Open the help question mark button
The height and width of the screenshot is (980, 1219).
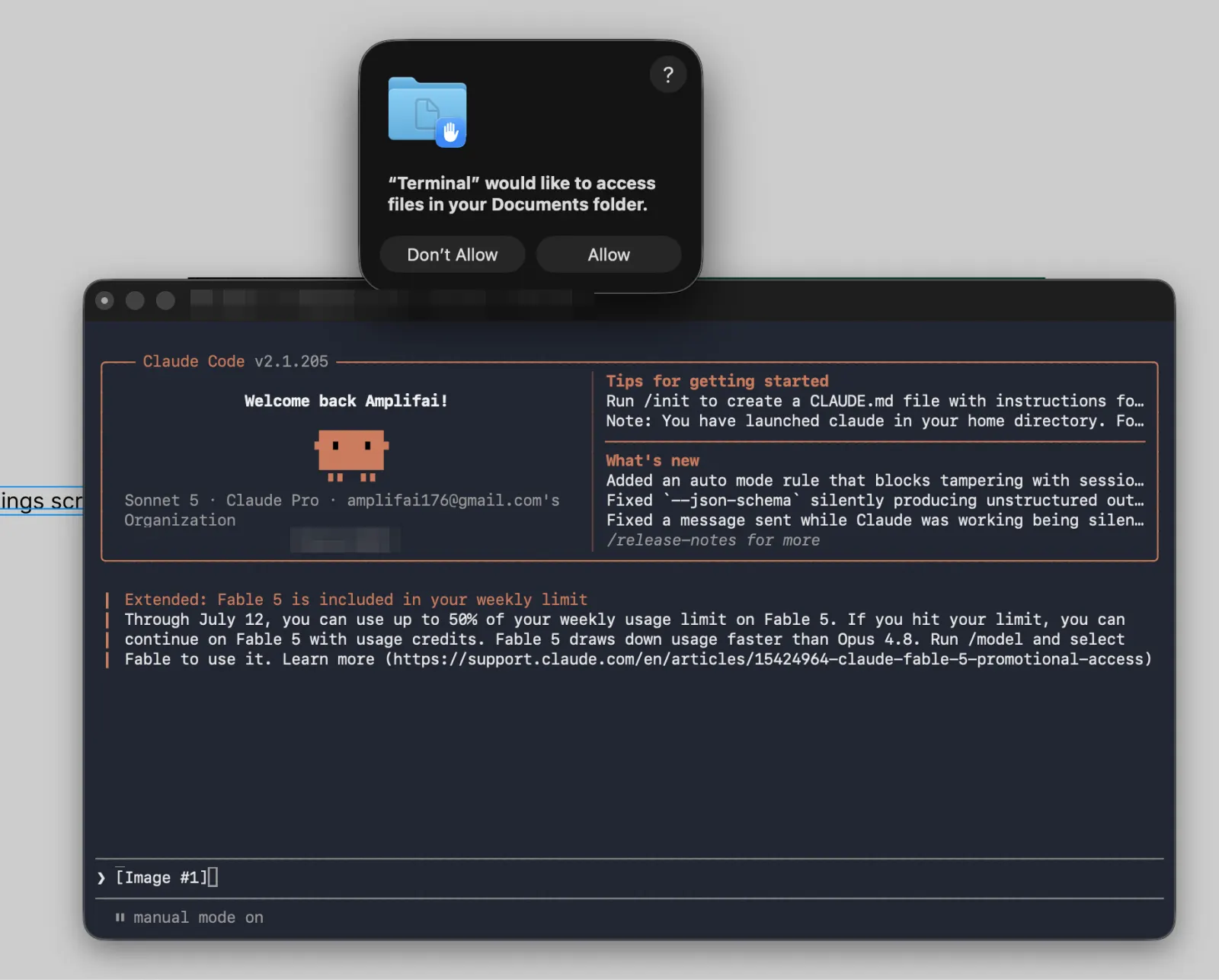click(x=668, y=75)
